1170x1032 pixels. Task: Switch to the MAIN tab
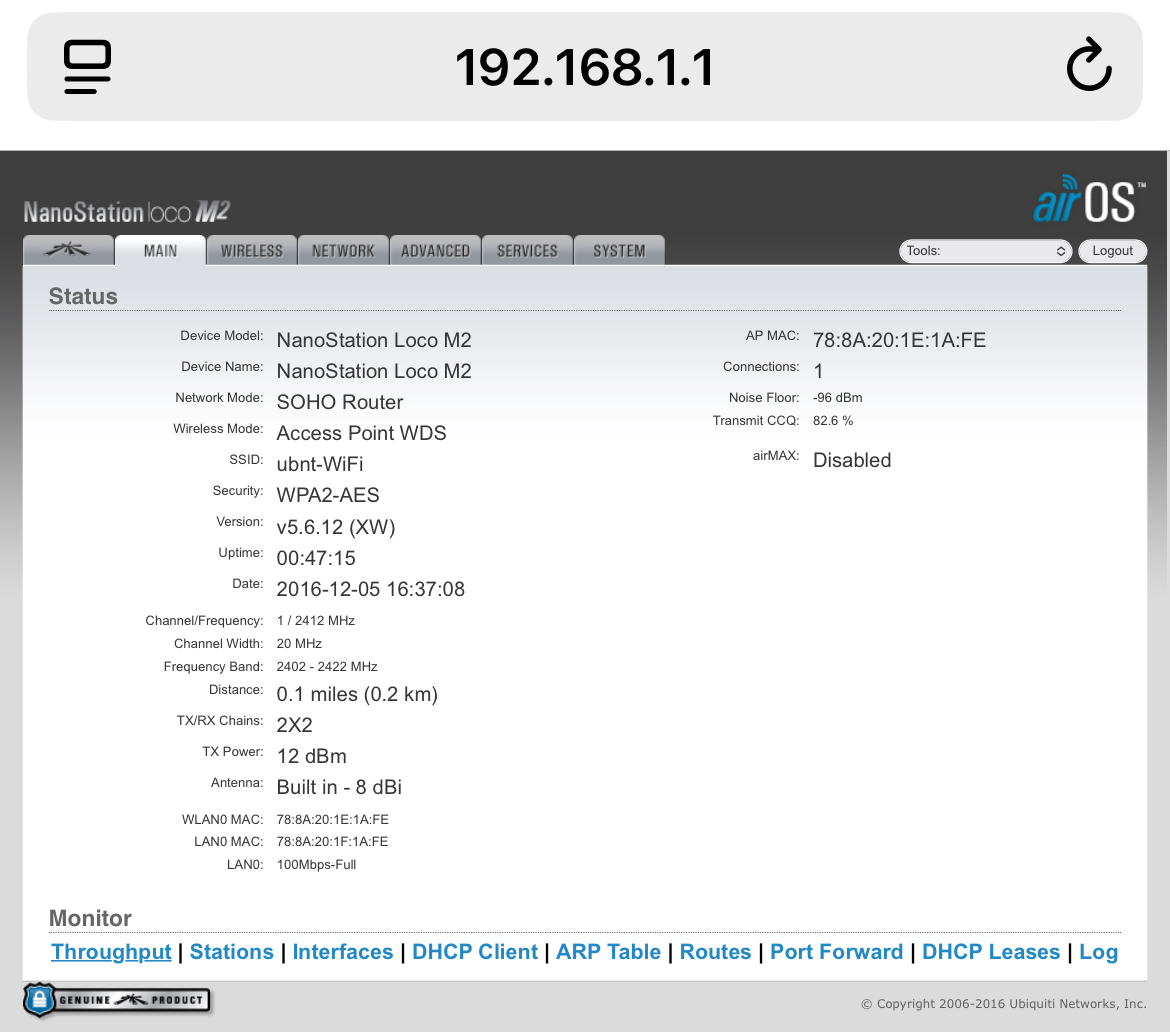pos(160,251)
